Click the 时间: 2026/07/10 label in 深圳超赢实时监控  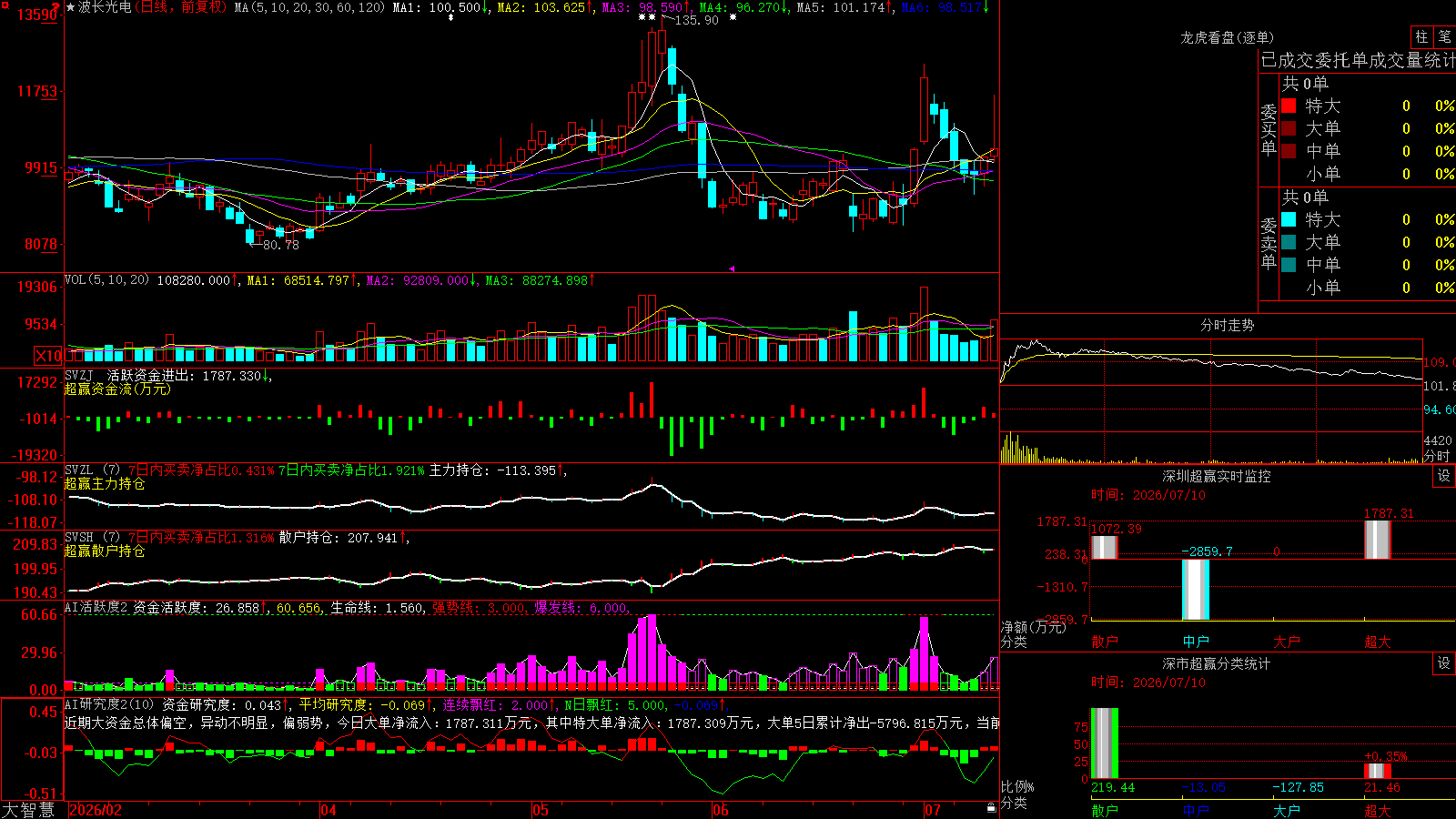tap(1148, 495)
